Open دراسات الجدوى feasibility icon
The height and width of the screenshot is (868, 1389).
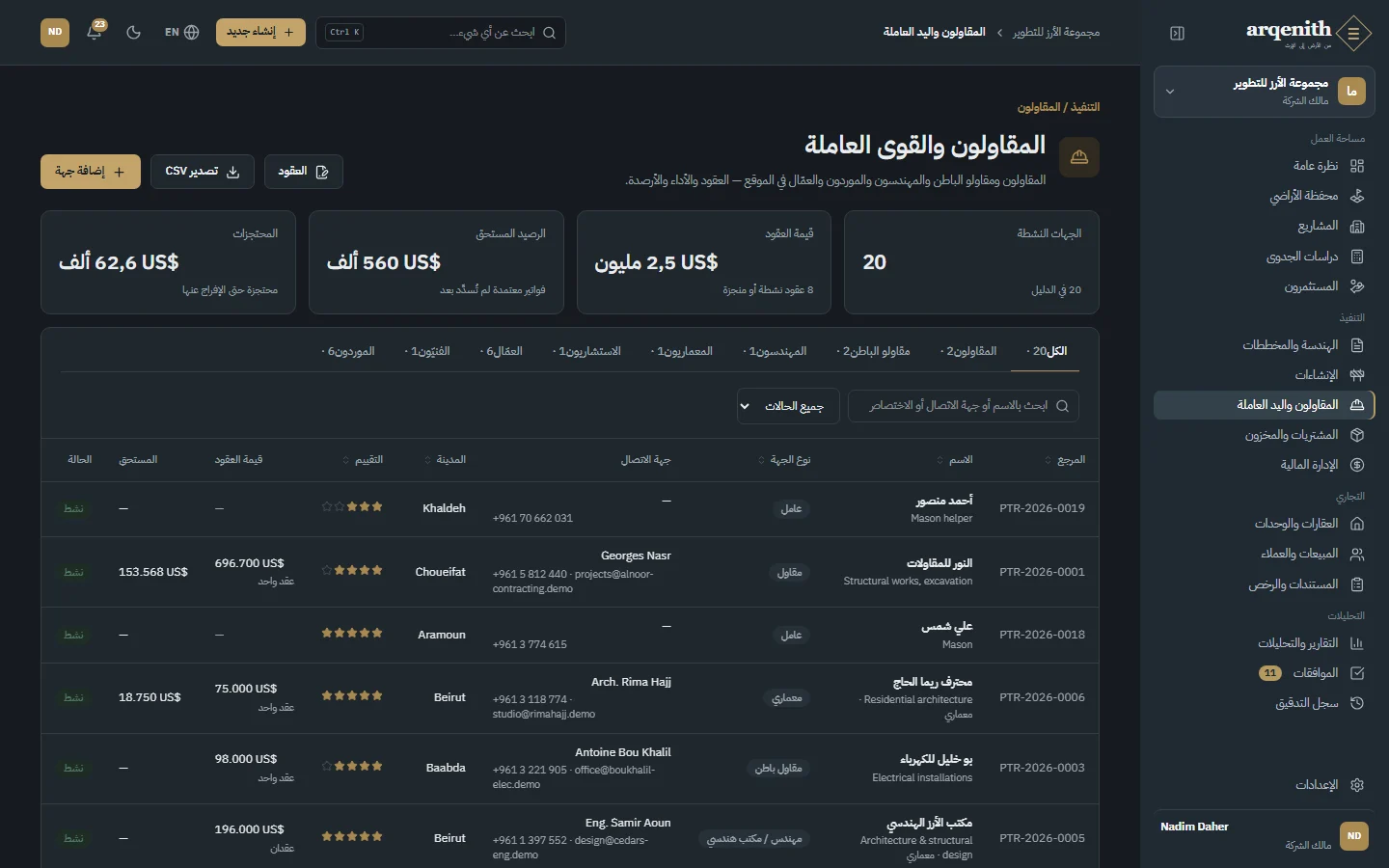[1357, 257]
